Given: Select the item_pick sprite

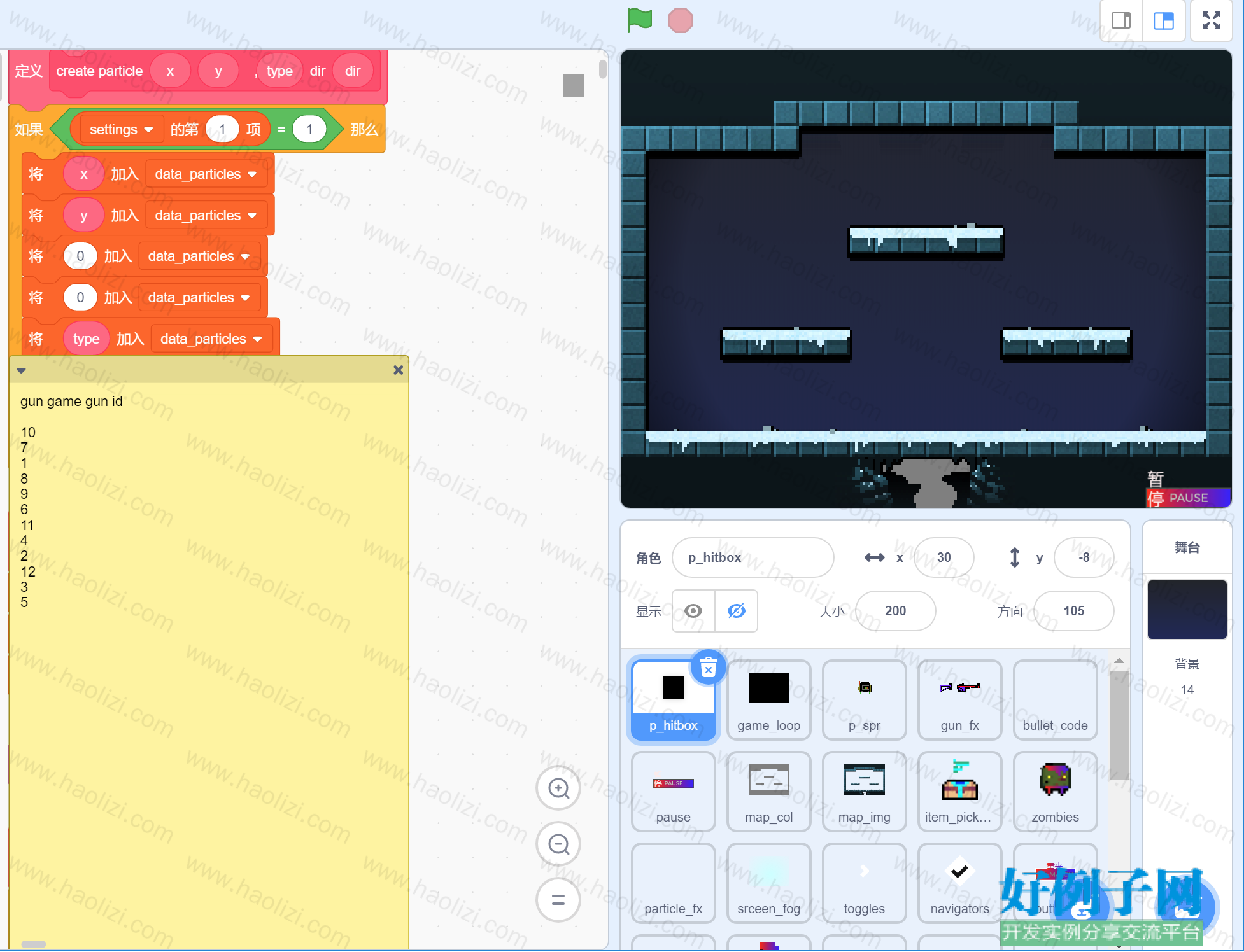Looking at the screenshot, I should (x=959, y=791).
